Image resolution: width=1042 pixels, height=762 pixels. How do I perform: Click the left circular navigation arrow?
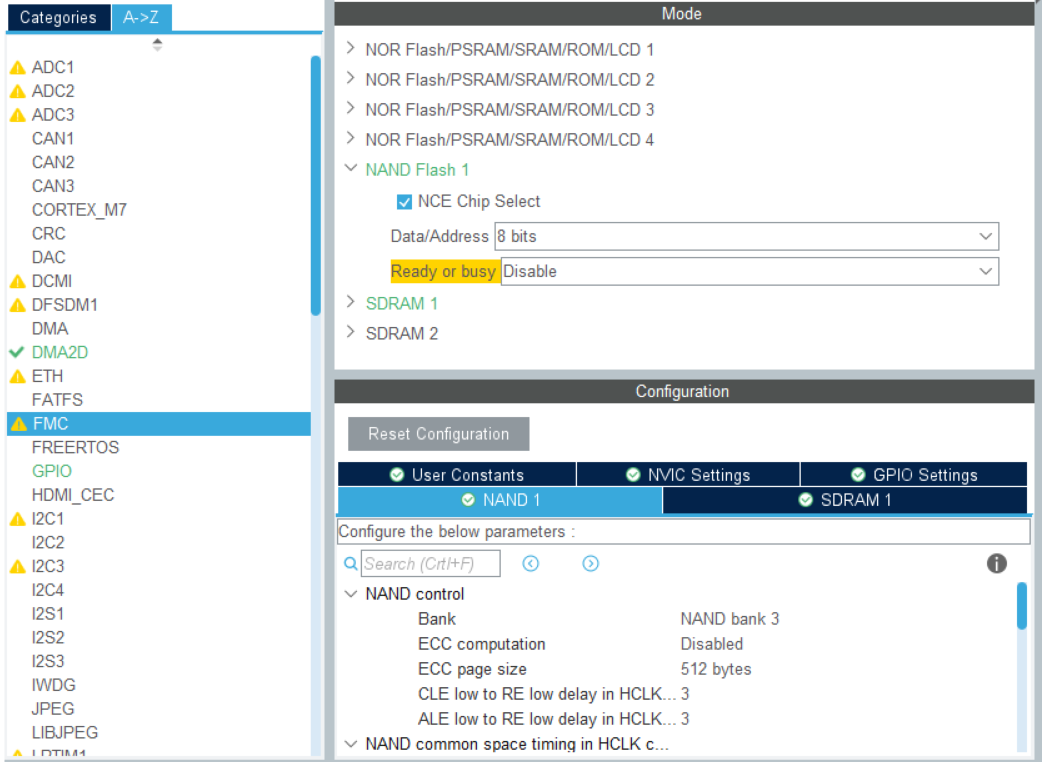coord(530,563)
